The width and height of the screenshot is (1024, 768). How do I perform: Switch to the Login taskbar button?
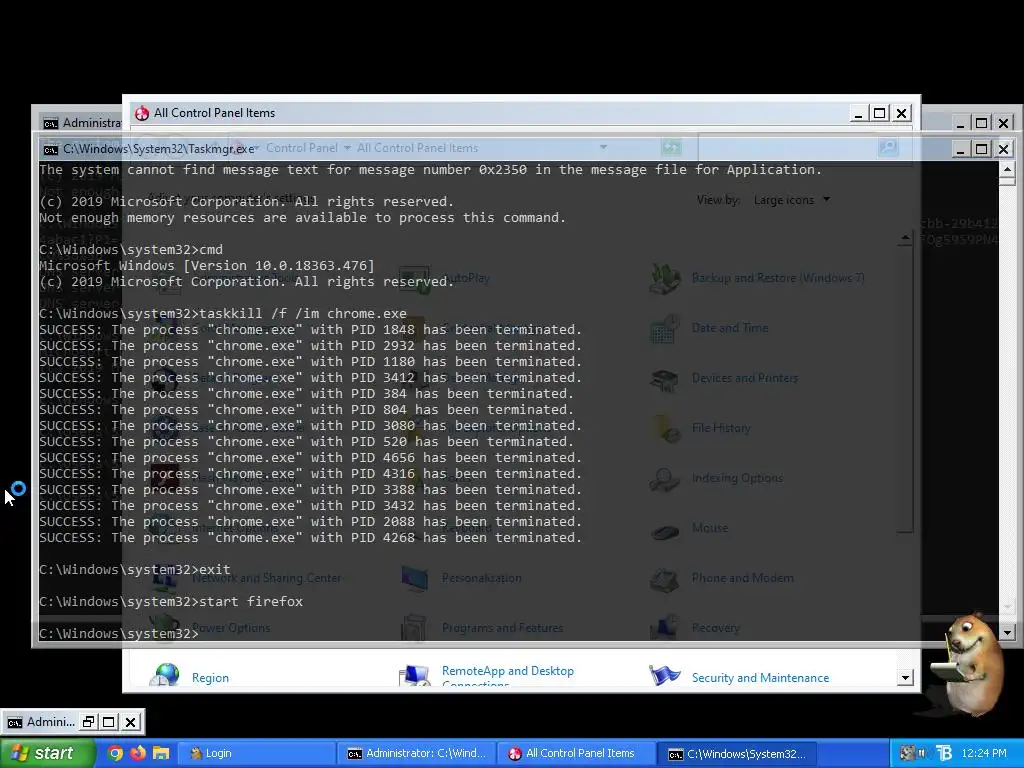pyautogui.click(x=257, y=754)
